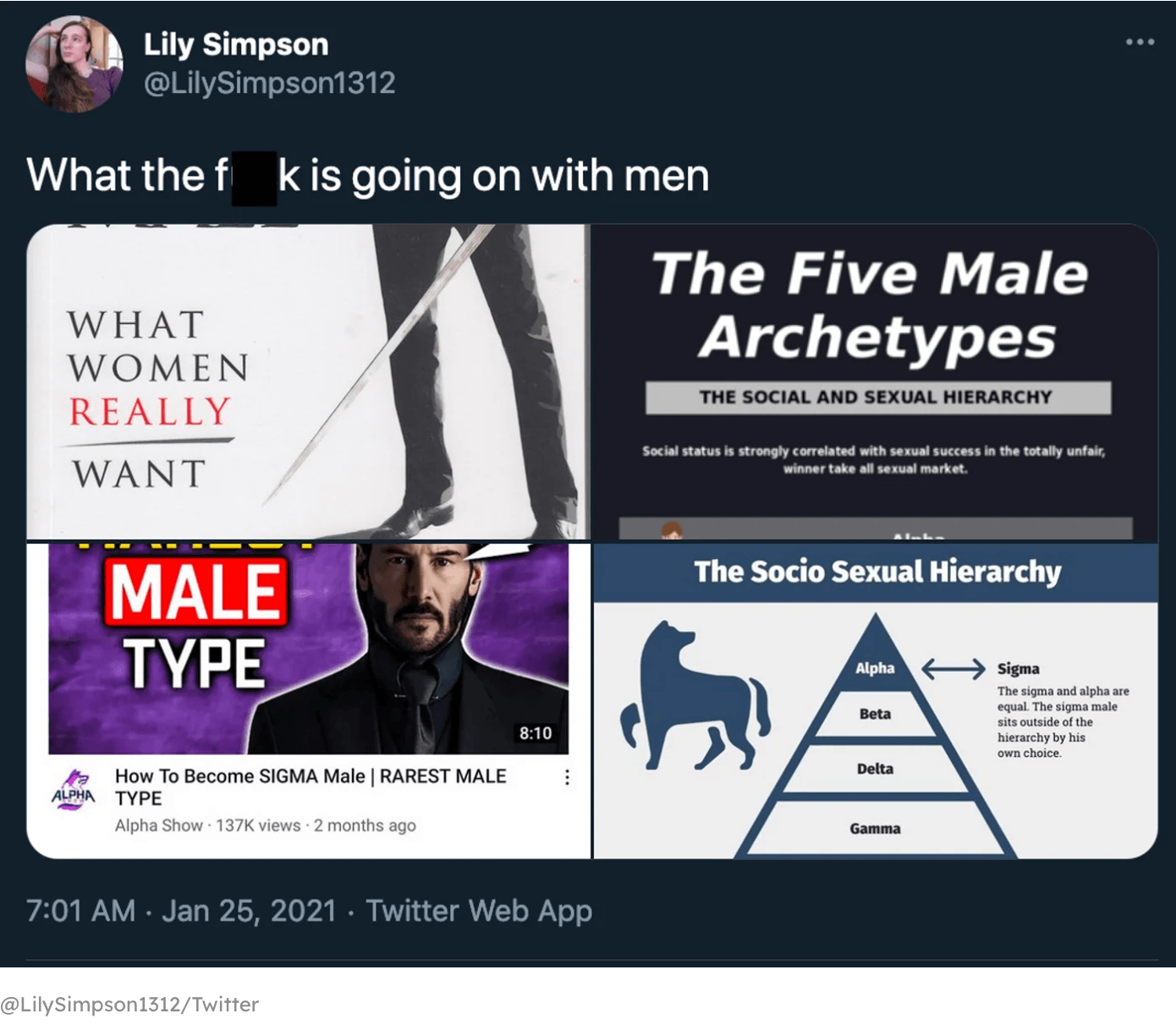Viewport: 1176px width, 1030px height.
Task: Open the tweet's three-dot more options menu
Action: click(1140, 41)
